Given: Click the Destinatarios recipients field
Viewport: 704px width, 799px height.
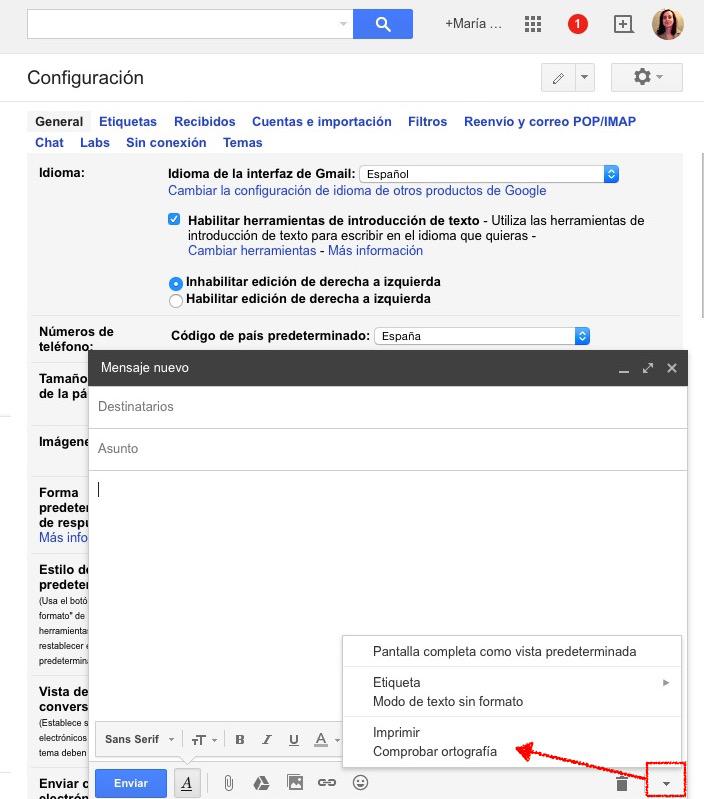Looking at the screenshot, I should point(388,407).
